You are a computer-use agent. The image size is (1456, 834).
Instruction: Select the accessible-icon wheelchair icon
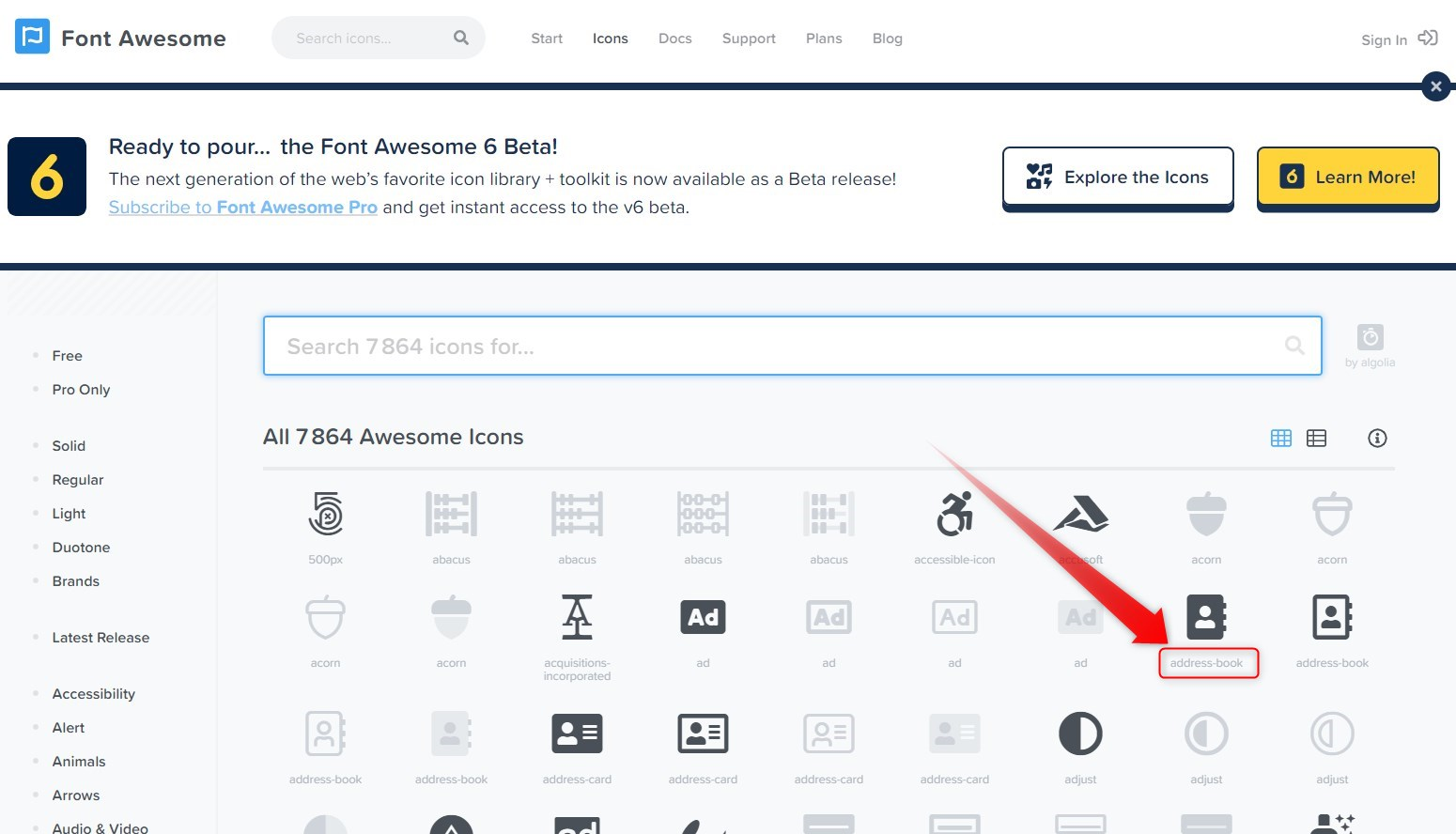tap(954, 514)
